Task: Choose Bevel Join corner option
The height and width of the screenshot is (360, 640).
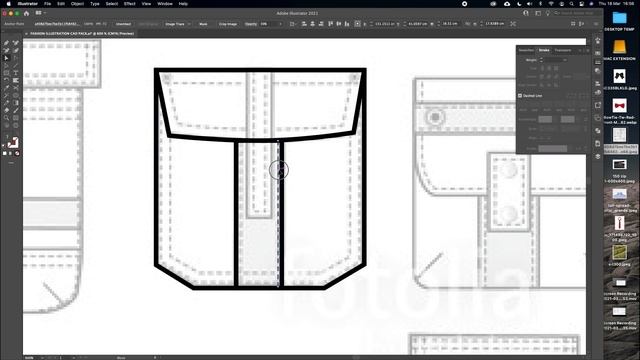Action: point(556,77)
